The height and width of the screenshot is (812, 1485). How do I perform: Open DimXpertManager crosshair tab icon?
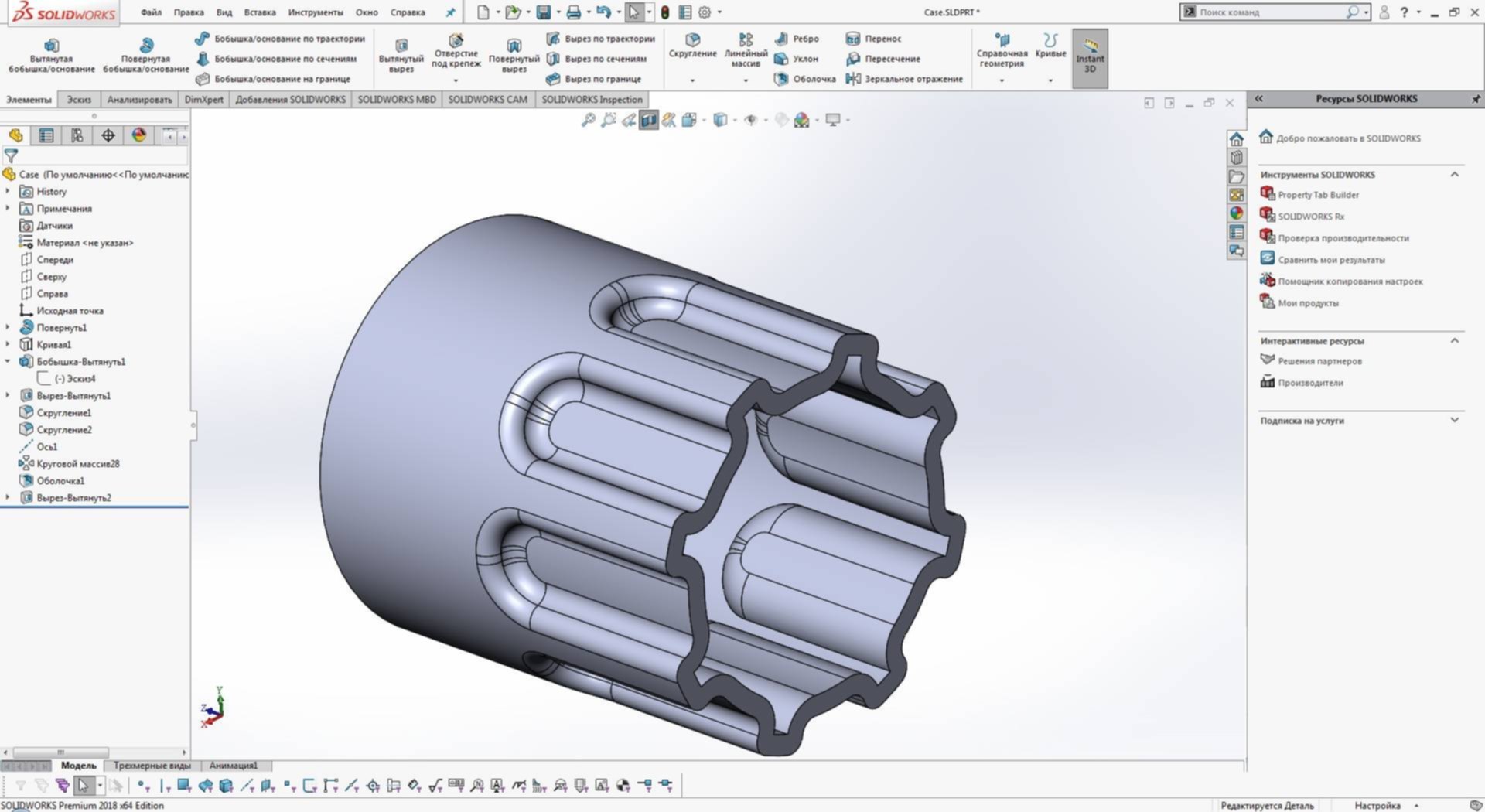tap(108, 135)
